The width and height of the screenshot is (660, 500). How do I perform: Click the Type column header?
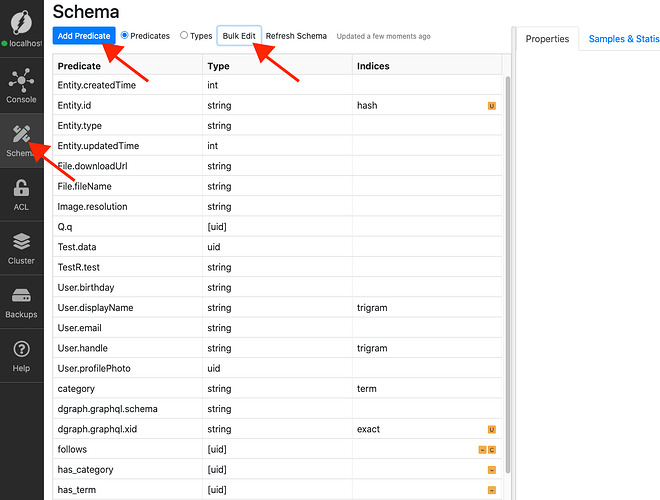point(277,66)
